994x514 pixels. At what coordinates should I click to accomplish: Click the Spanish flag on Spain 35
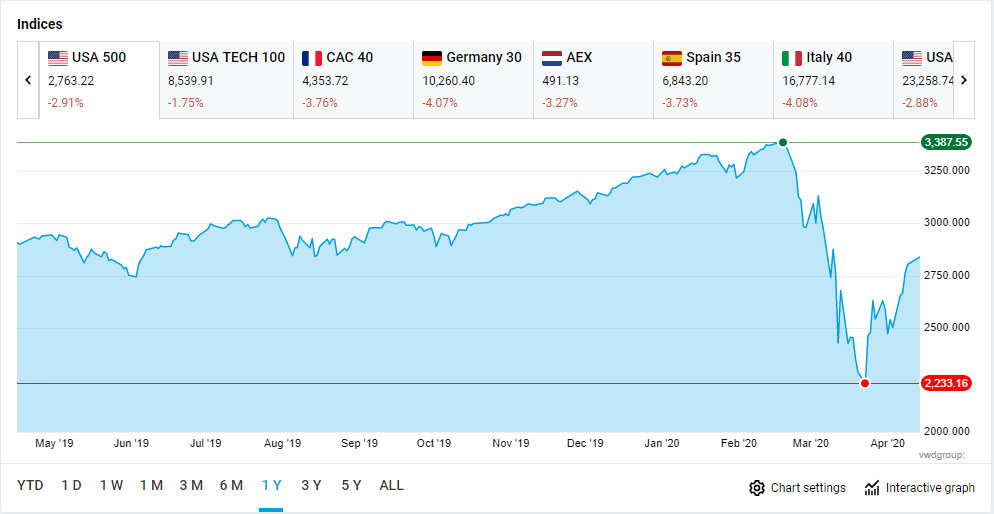pos(672,57)
